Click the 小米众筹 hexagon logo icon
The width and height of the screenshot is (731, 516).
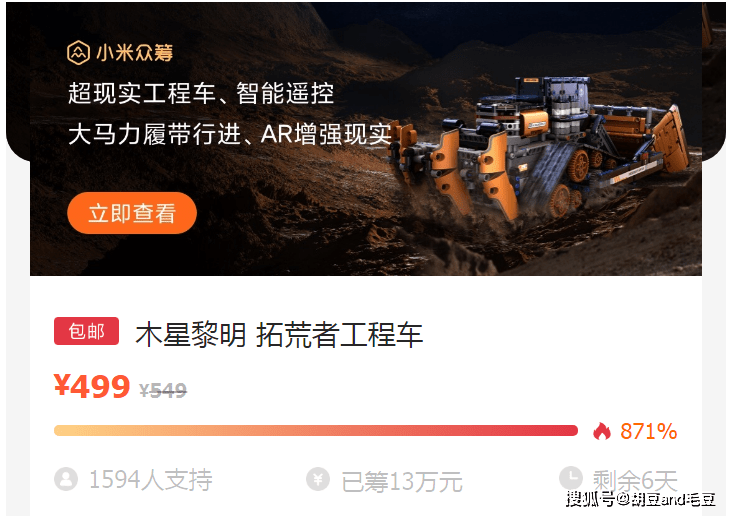coord(78,52)
